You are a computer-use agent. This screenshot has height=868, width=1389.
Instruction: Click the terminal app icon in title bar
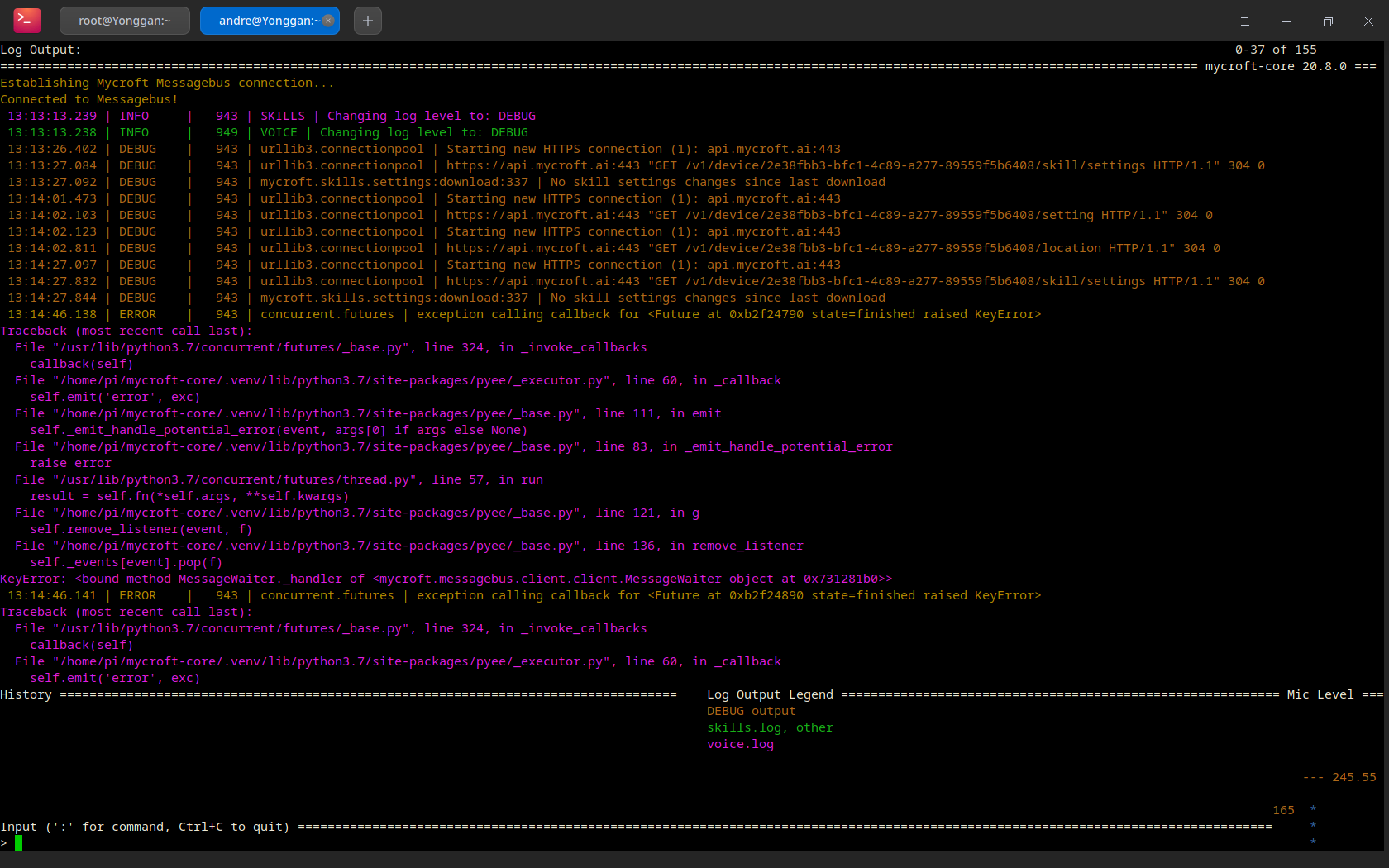coord(27,21)
